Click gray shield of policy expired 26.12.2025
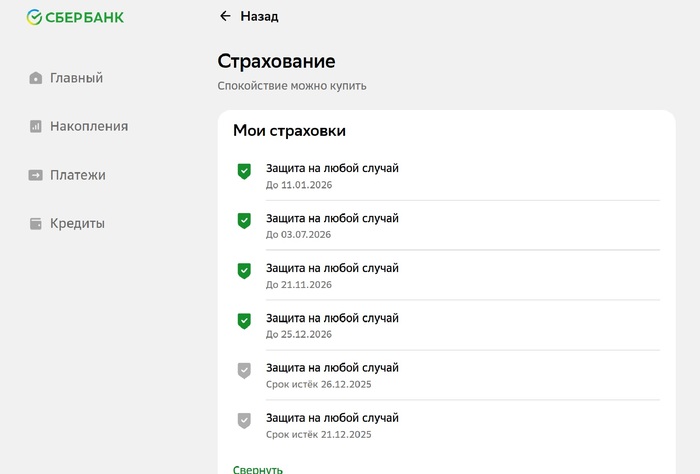Viewport: 700px width, 474px height. click(244, 371)
